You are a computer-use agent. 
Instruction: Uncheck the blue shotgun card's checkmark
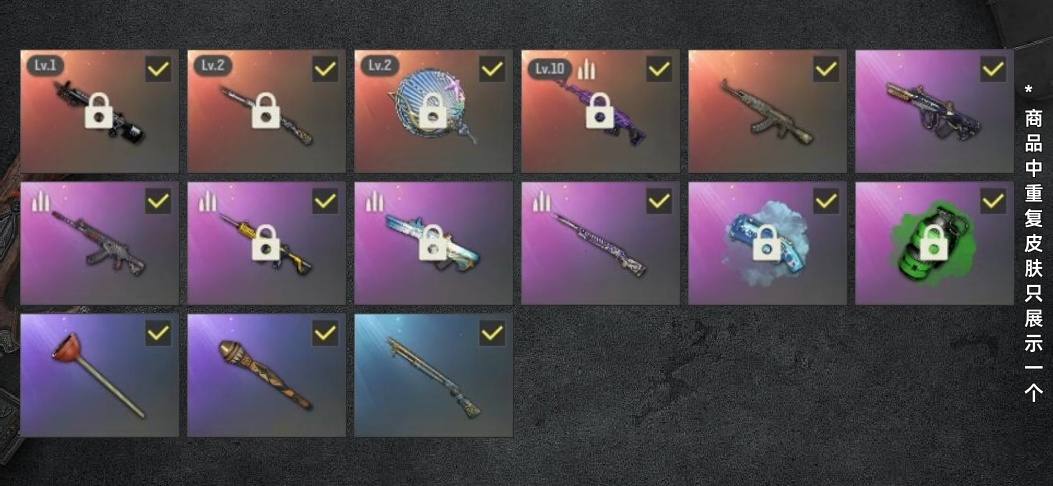click(492, 333)
